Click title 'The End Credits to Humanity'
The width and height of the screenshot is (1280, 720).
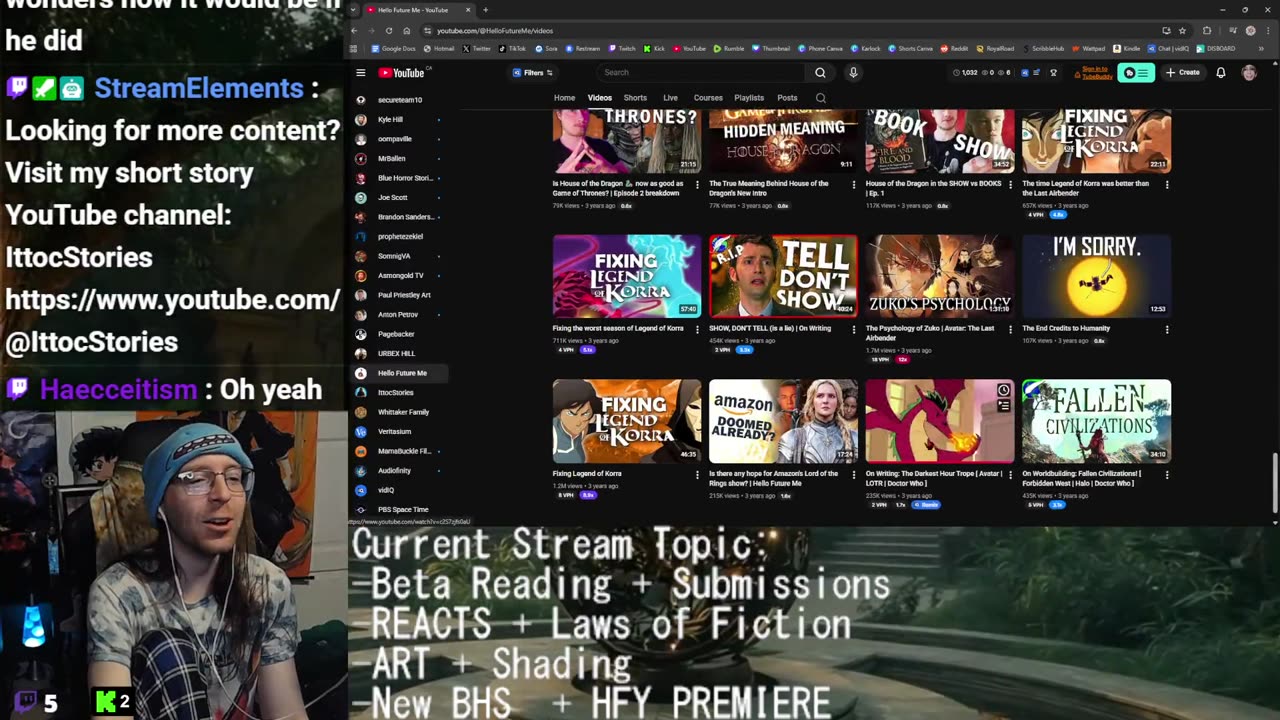point(1066,329)
